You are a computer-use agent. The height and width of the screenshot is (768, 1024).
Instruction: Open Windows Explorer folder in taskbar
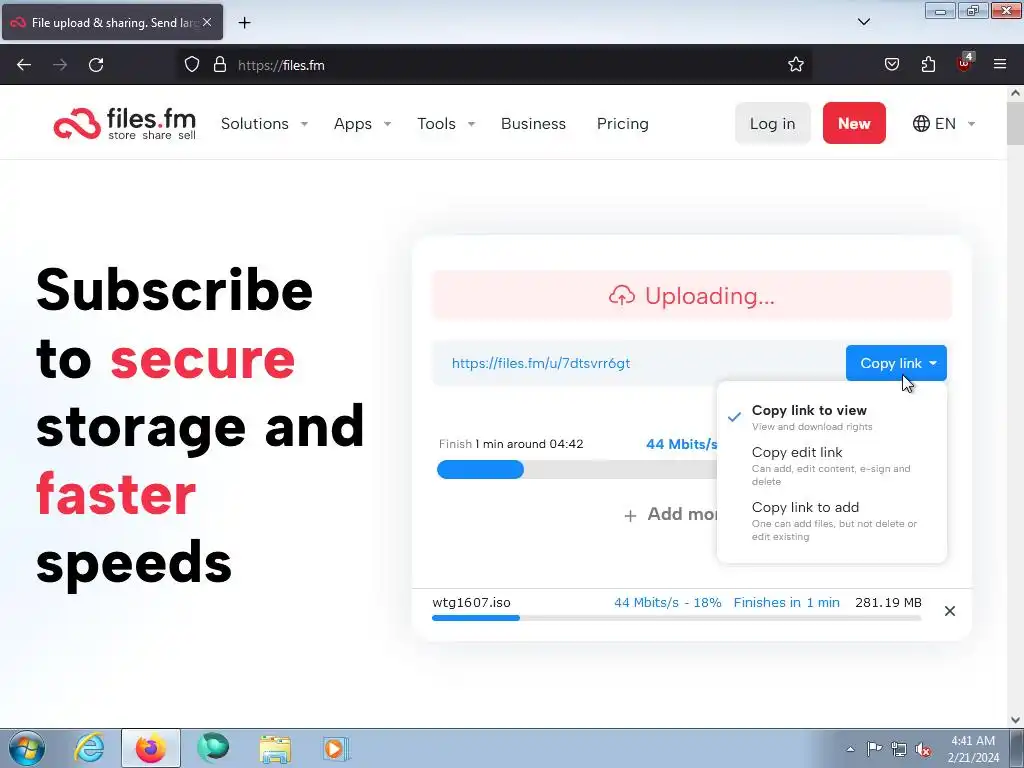tap(275, 748)
